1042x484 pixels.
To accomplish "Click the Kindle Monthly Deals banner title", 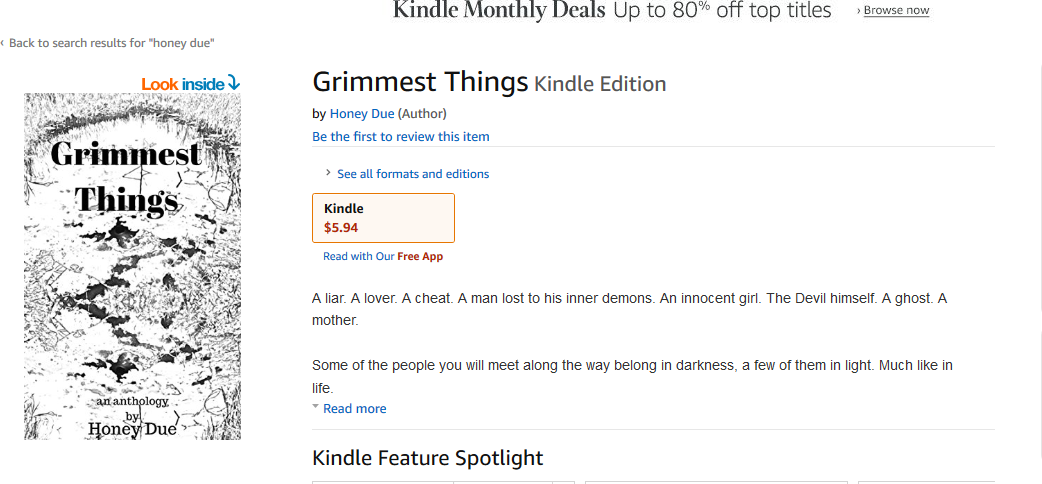I will (x=499, y=10).
